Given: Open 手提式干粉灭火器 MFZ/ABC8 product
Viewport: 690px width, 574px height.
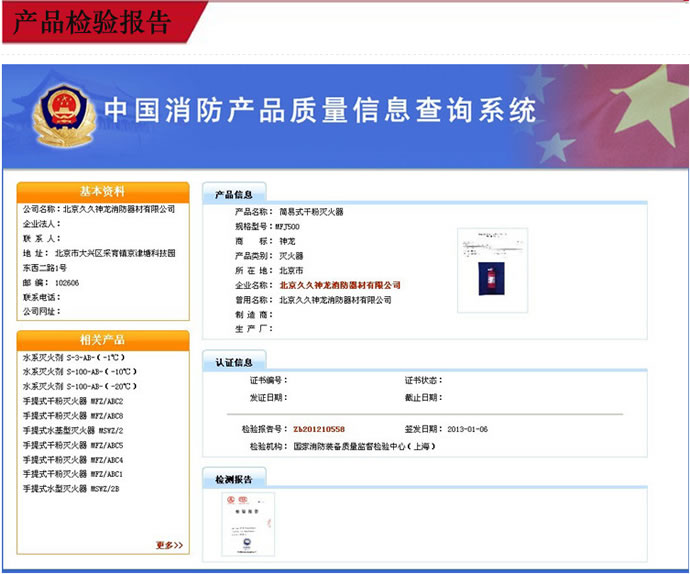Looking at the screenshot, I should (72, 415).
